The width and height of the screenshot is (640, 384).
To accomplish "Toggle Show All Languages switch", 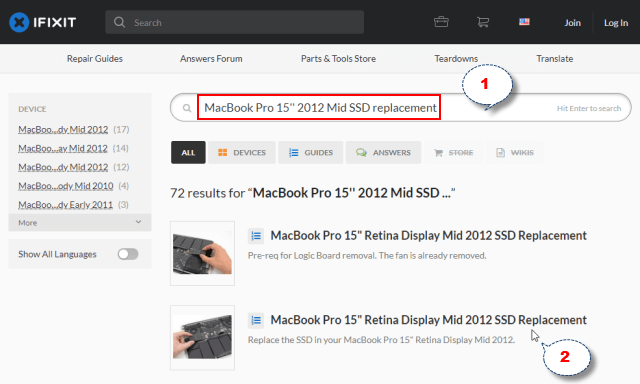I will coord(128,254).
